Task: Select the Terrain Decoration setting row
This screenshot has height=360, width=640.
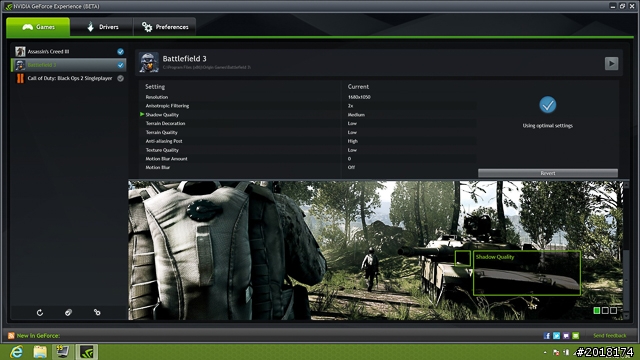Action: pyautogui.click(x=308, y=123)
